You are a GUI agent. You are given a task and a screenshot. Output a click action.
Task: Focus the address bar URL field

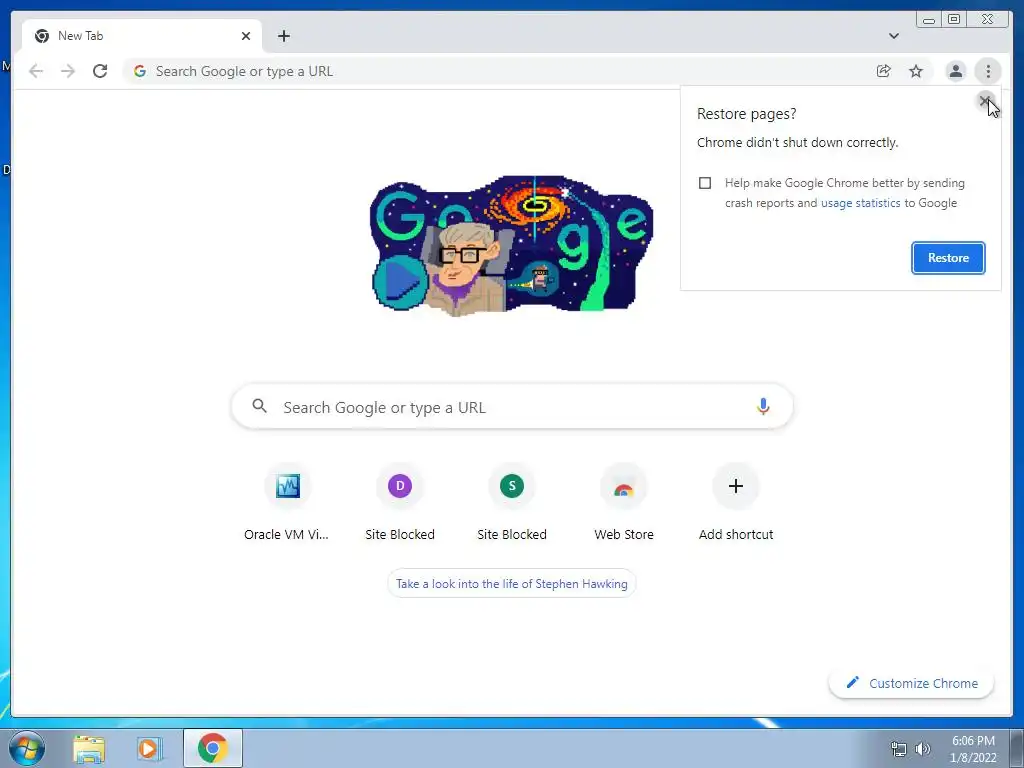tap(496, 71)
